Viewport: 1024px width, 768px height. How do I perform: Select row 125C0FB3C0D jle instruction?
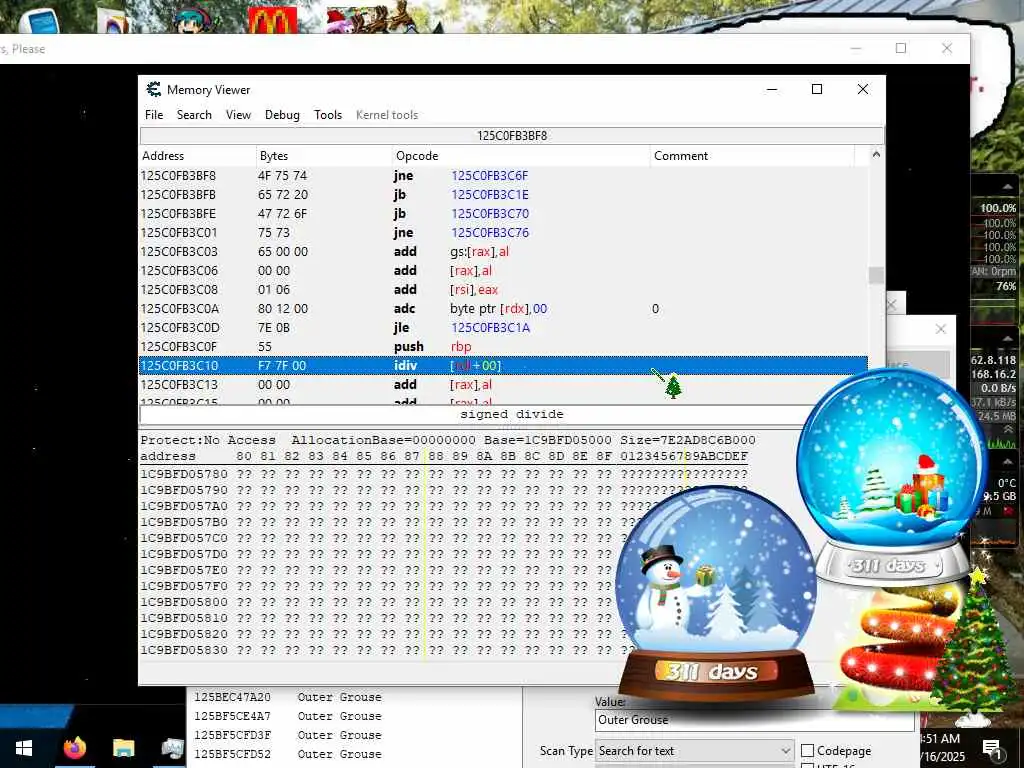pyautogui.click(x=504, y=327)
